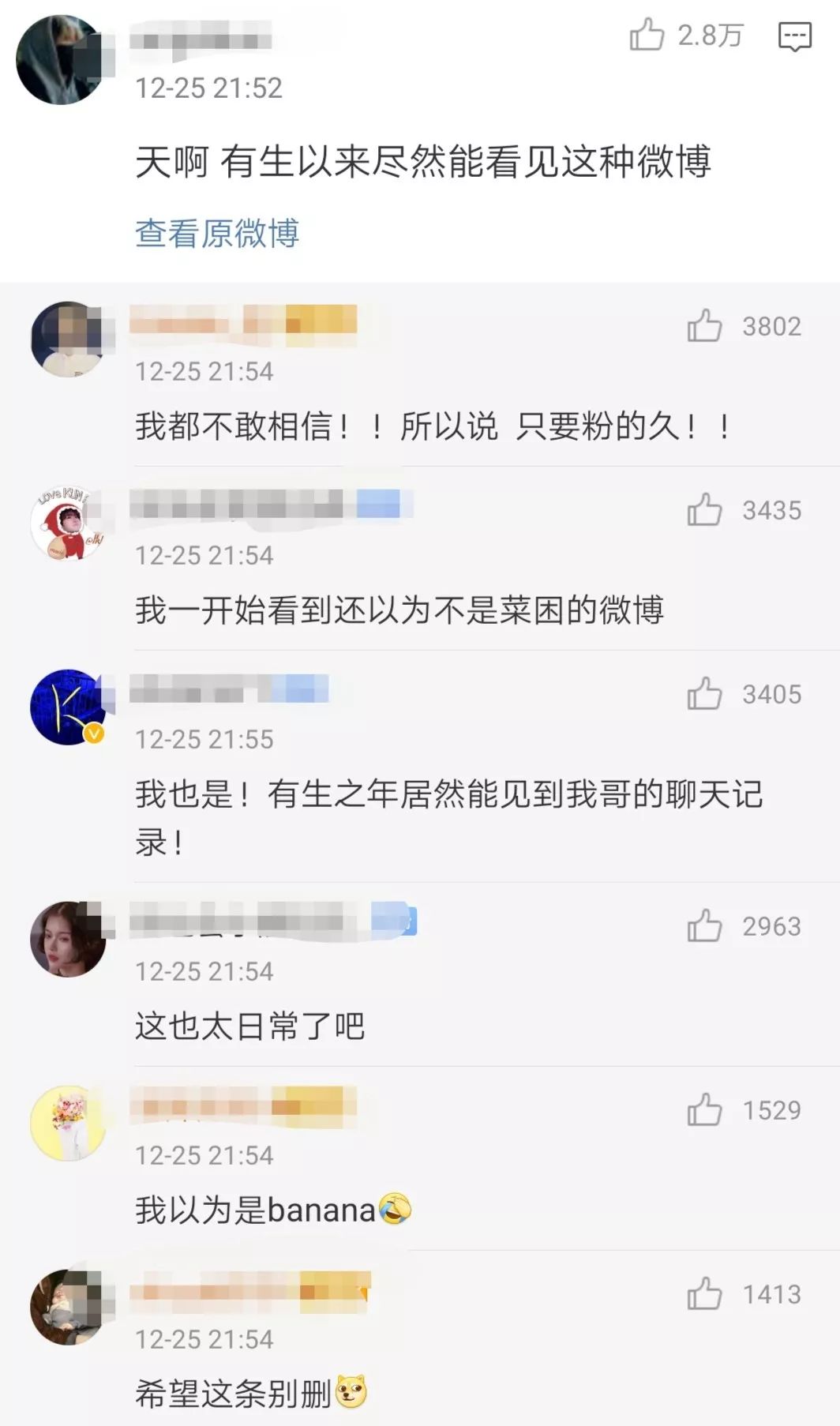Like the comment with 3435 likes
This screenshot has height=1426, width=840.
click(704, 509)
